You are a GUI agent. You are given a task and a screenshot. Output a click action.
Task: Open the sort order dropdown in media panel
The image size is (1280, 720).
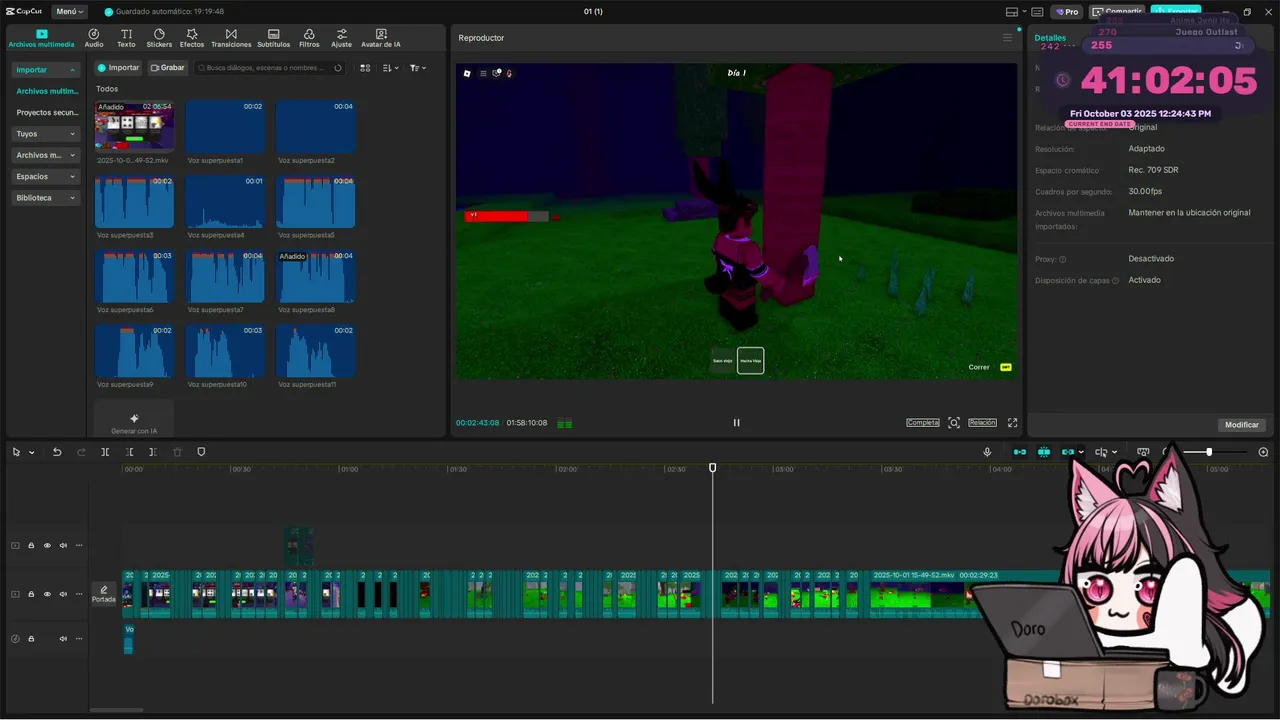[390, 68]
